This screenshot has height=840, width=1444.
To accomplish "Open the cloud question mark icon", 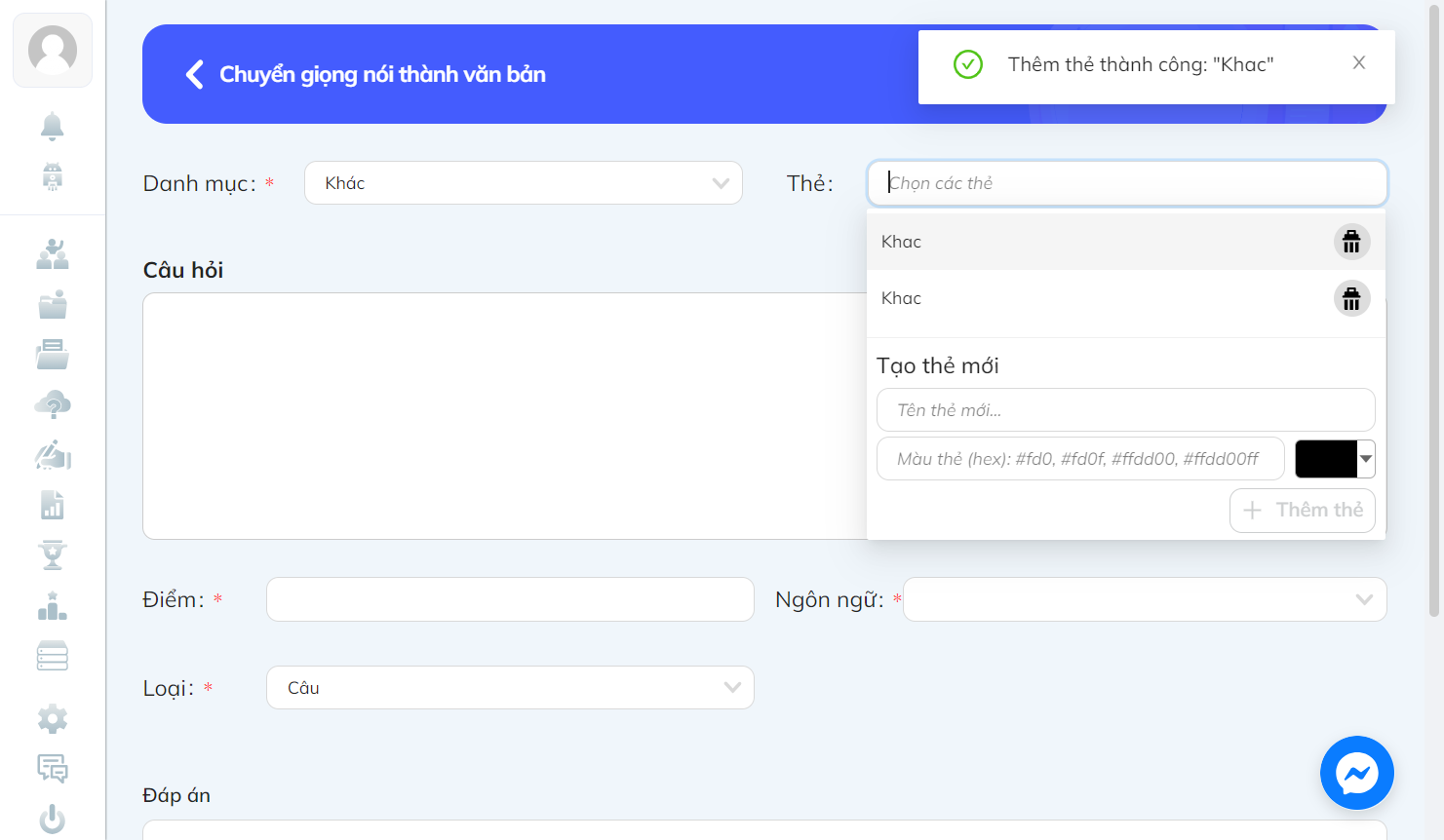I will pyautogui.click(x=53, y=404).
